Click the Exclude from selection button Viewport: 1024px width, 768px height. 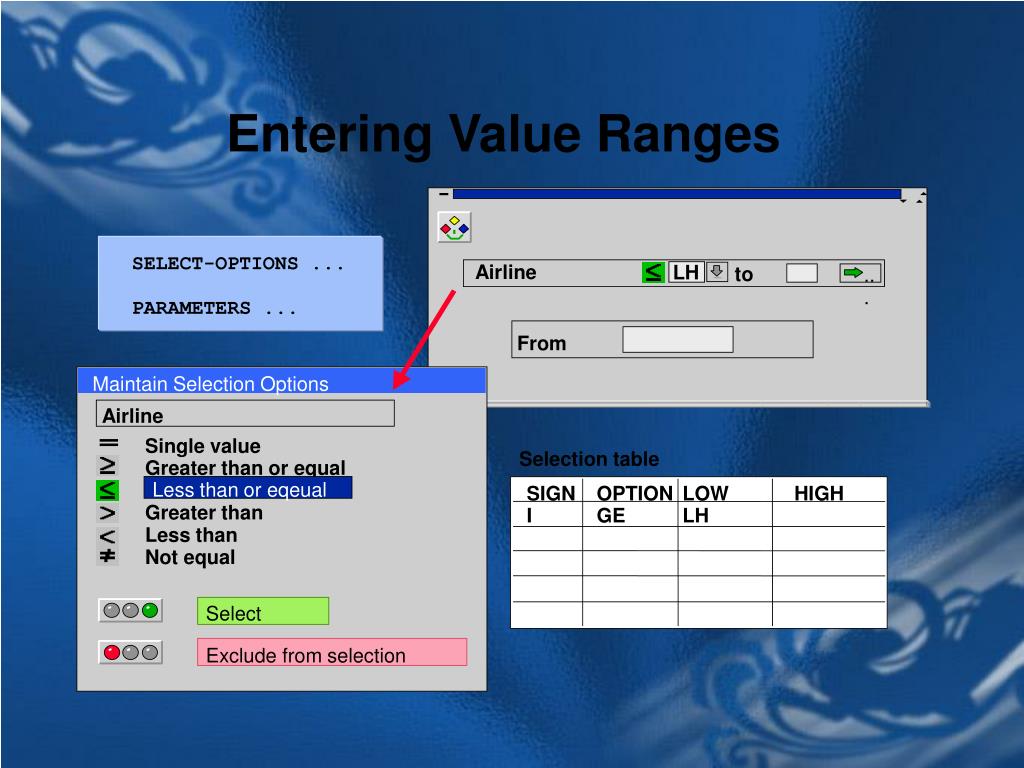coord(332,652)
